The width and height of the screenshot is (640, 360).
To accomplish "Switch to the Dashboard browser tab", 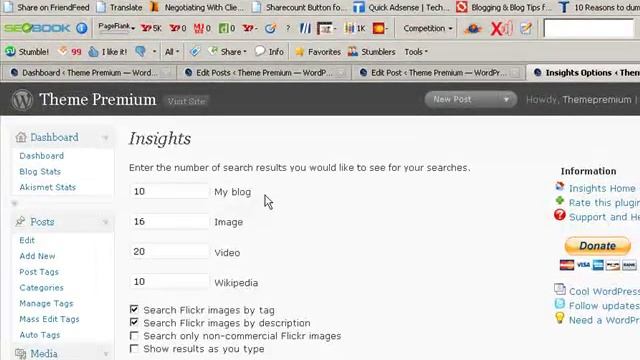I will pyautogui.click(x=88, y=73).
